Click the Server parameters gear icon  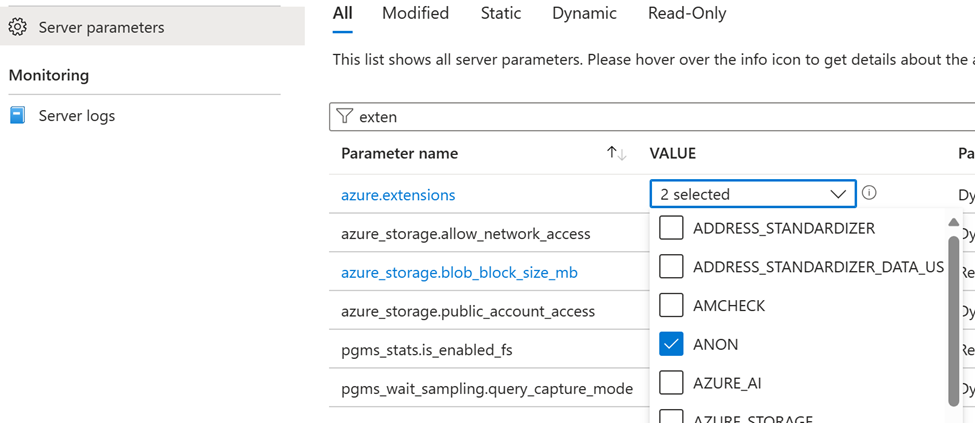tap(17, 27)
